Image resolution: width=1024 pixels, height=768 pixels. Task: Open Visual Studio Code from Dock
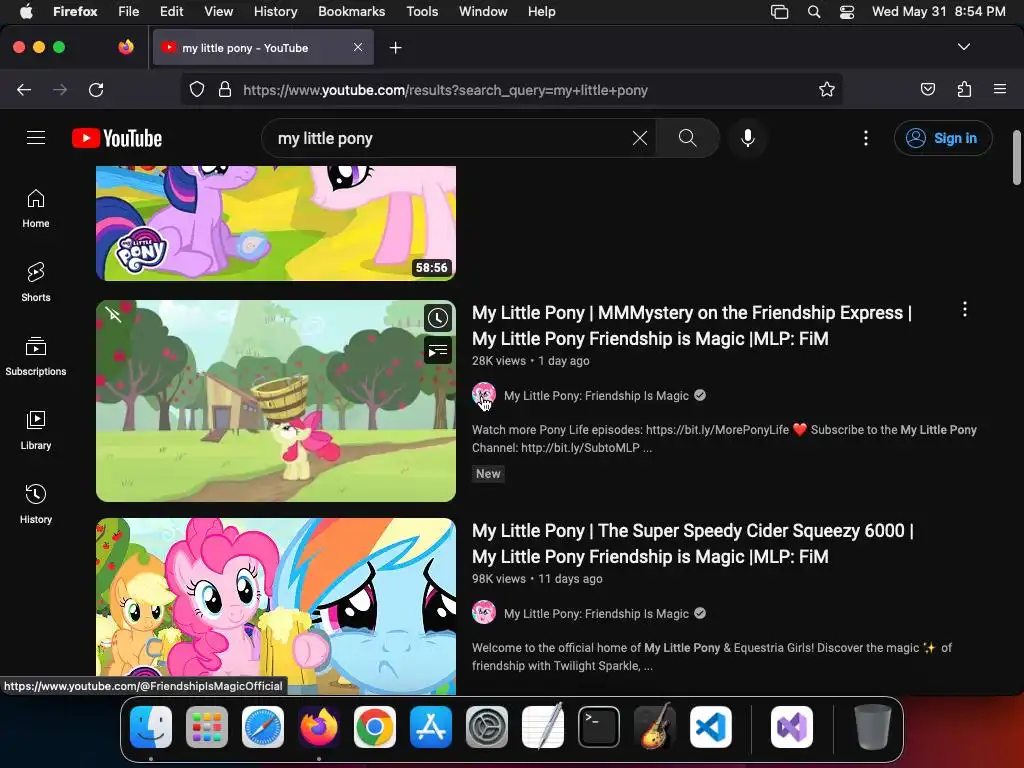(711, 726)
